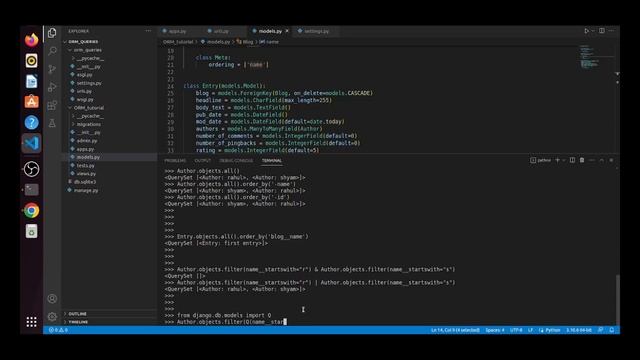Screen dimensions: 640x360
Task: Click the feedback icon in status bar
Action: [600, 330]
